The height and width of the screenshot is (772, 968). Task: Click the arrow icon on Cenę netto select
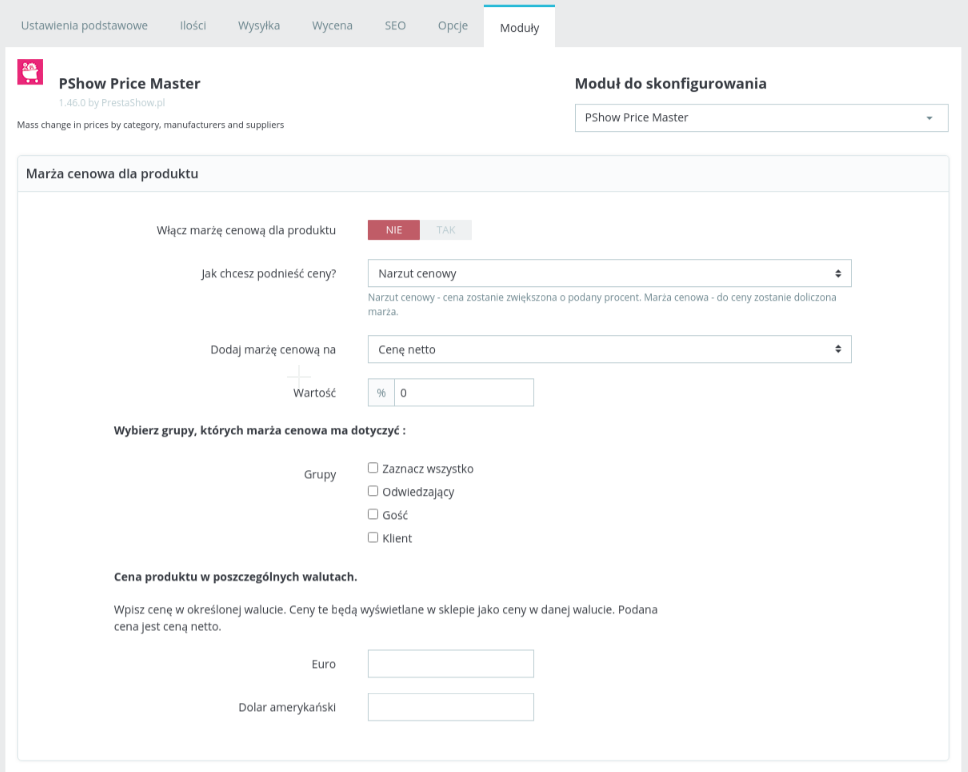coord(838,349)
